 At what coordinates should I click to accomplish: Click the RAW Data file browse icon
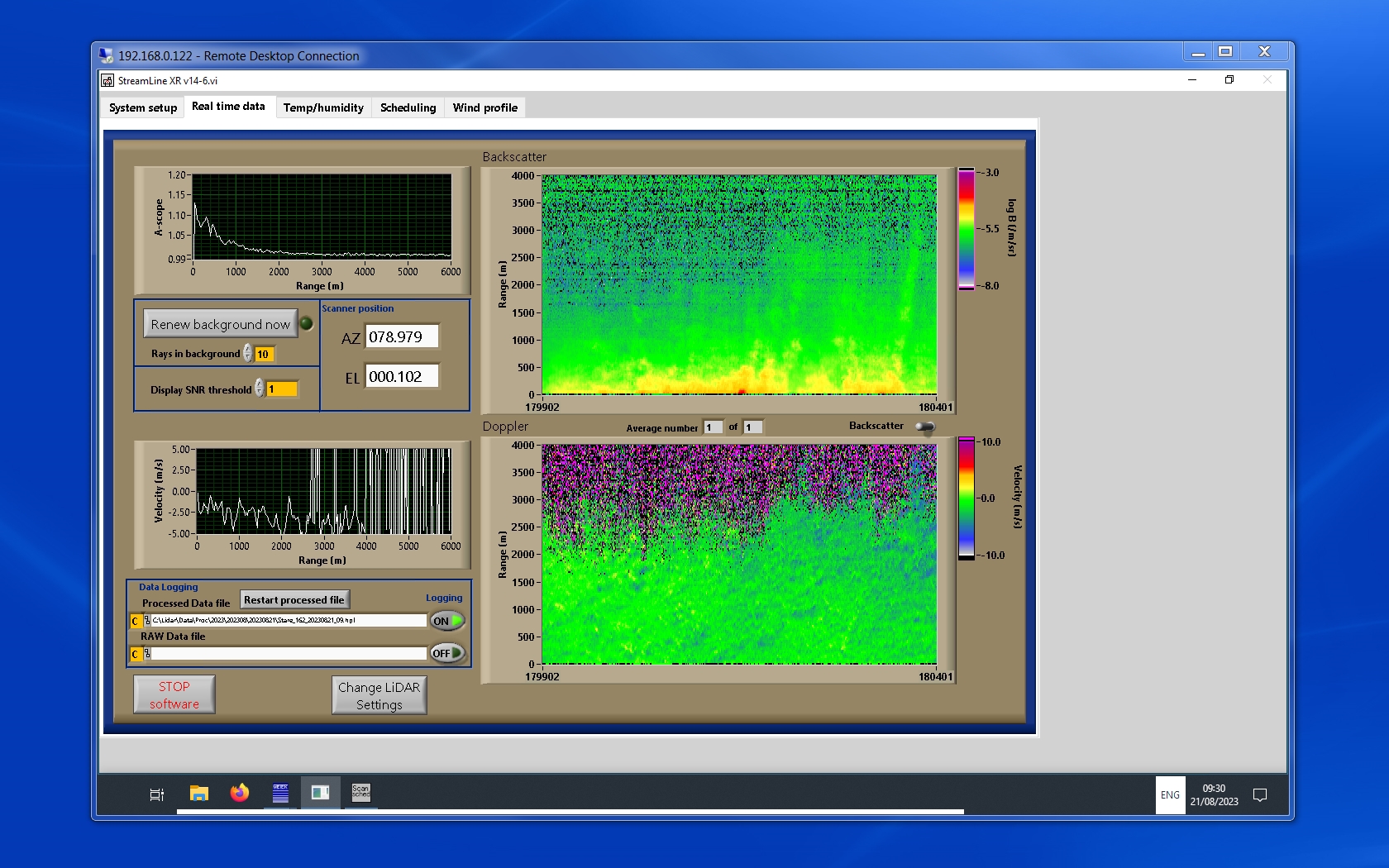tap(146, 654)
